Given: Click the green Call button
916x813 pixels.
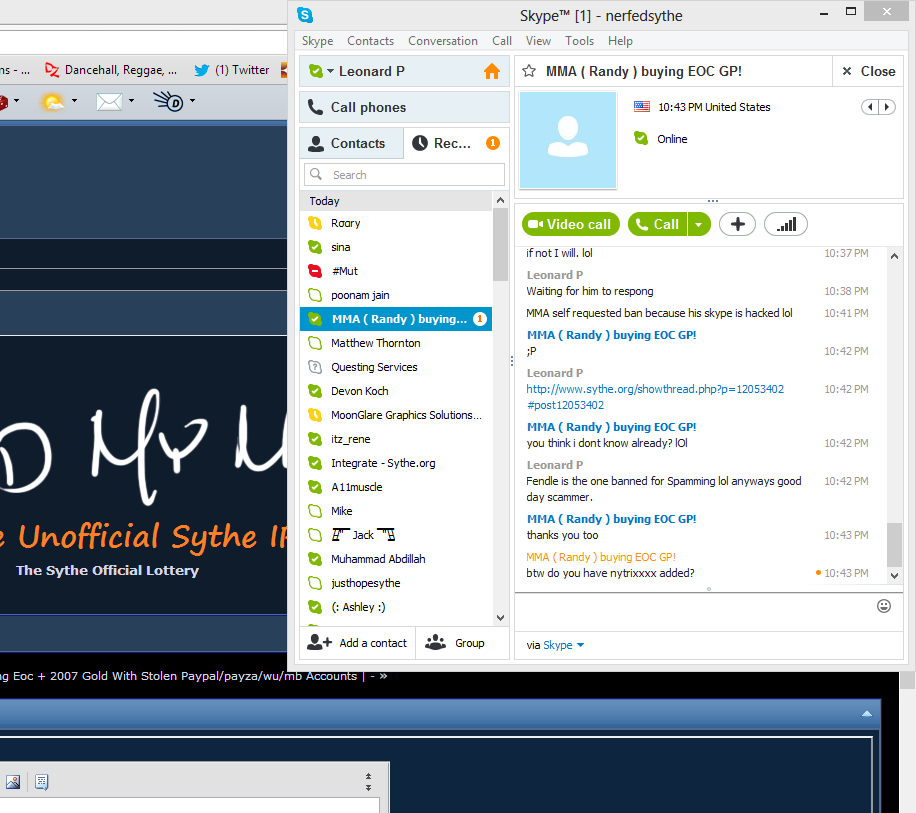Looking at the screenshot, I should click(x=658, y=224).
